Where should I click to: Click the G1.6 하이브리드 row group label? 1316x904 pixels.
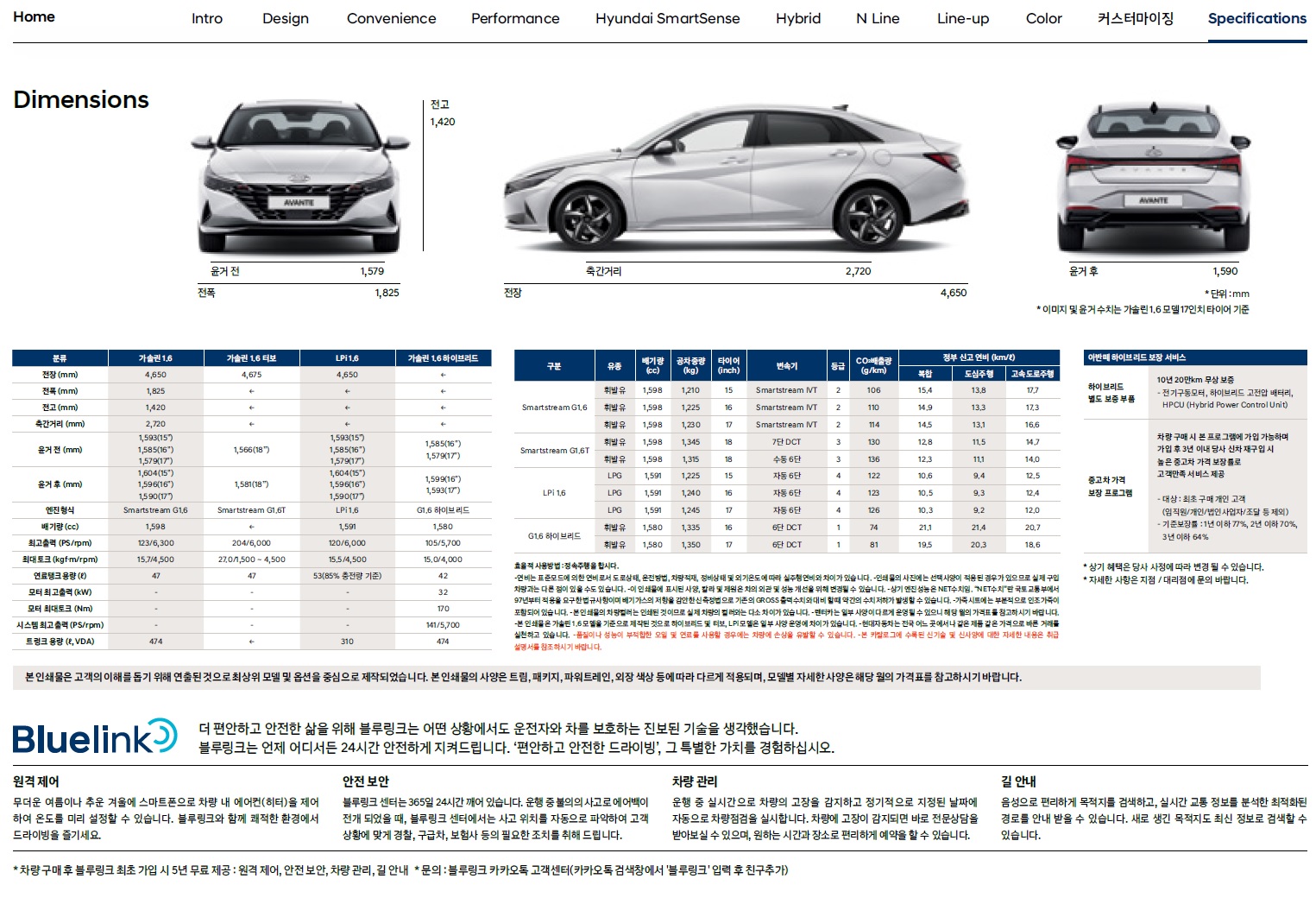point(554,536)
